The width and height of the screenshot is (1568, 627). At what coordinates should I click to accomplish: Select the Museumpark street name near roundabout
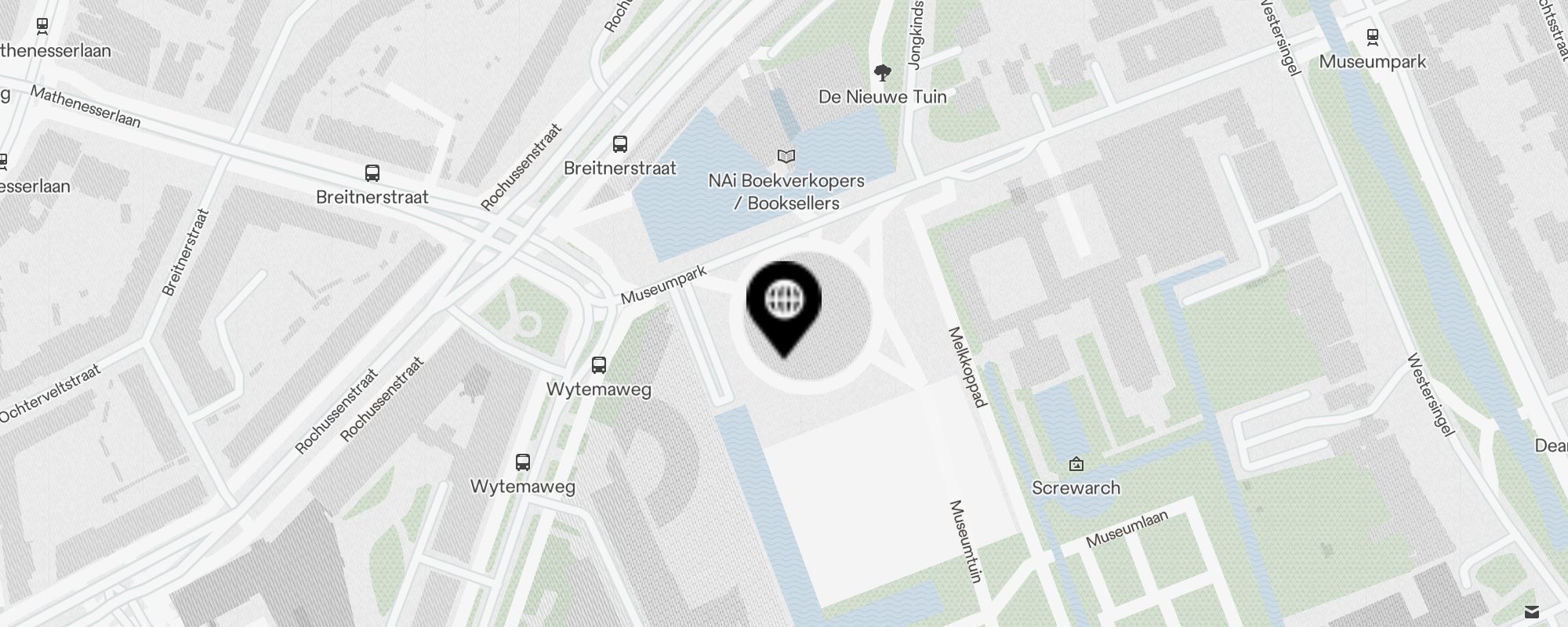tap(663, 285)
